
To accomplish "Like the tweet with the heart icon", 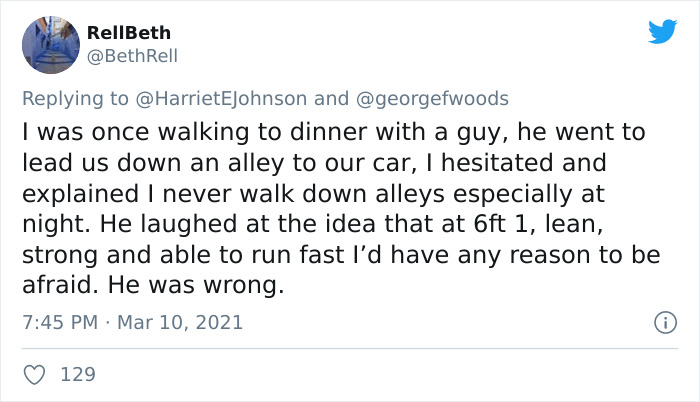I will tap(34, 375).
